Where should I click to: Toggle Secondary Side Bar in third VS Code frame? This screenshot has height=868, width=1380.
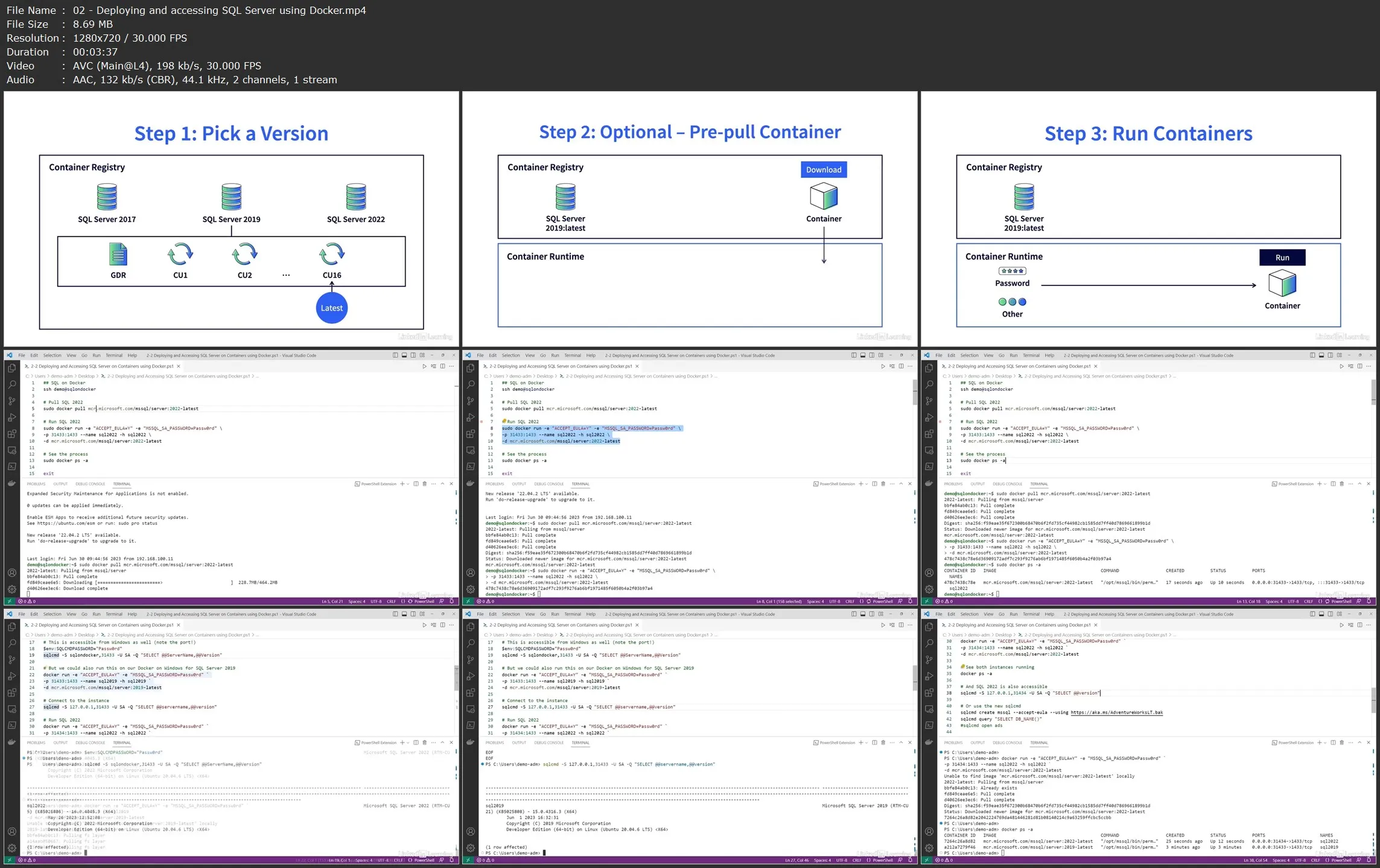(1331, 355)
